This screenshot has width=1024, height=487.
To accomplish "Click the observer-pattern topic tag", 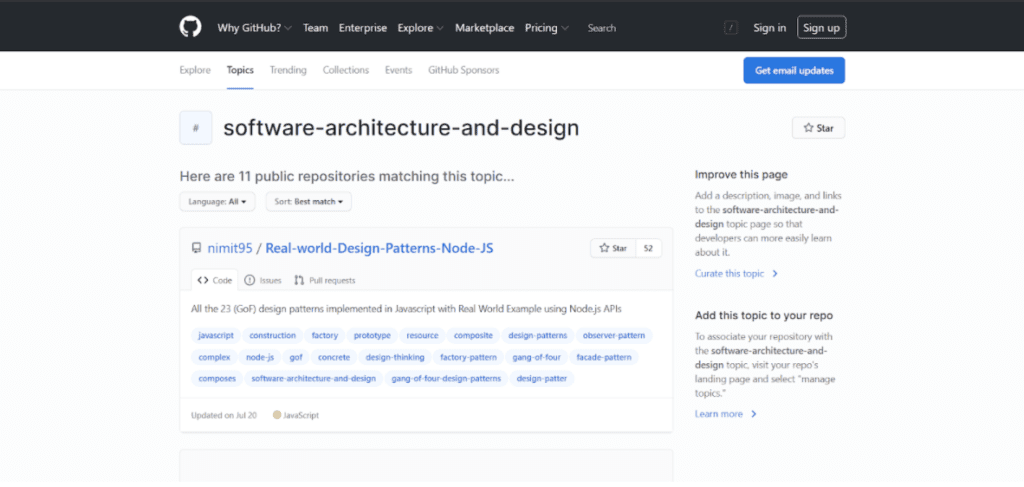I will (x=614, y=336).
